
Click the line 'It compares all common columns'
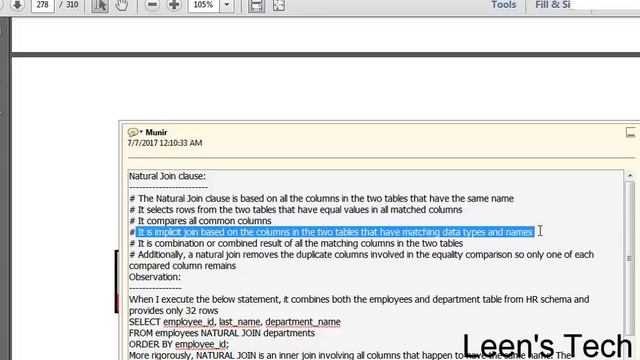click(200, 221)
